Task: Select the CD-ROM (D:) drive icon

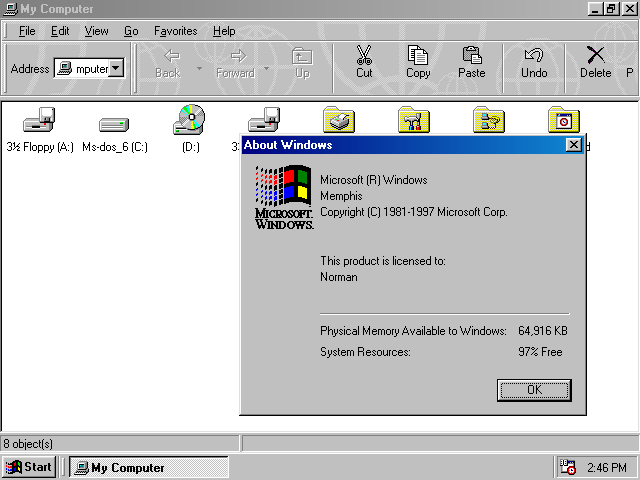Action: pos(189,120)
